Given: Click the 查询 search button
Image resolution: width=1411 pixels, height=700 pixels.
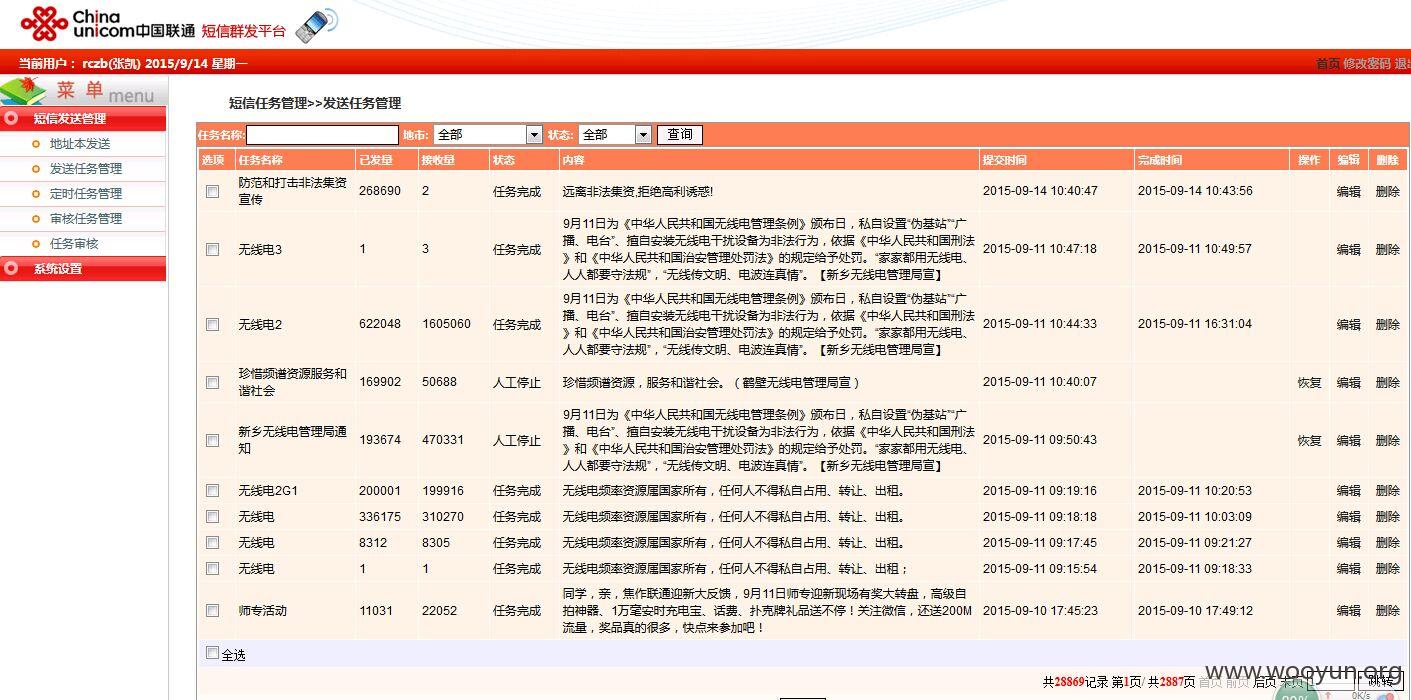Looking at the screenshot, I should pyautogui.click(x=680, y=134).
